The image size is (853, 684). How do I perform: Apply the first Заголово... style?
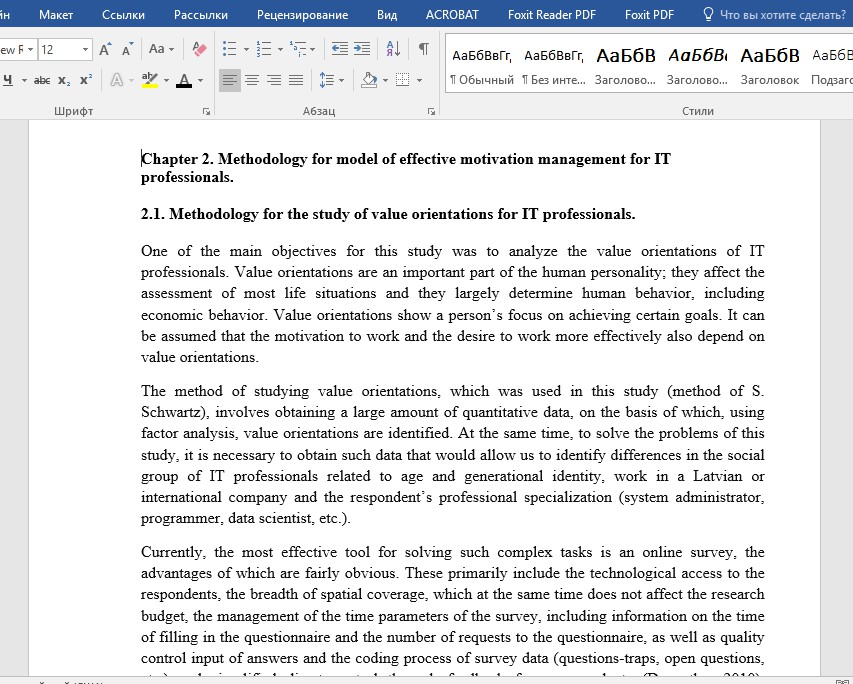click(x=626, y=66)
